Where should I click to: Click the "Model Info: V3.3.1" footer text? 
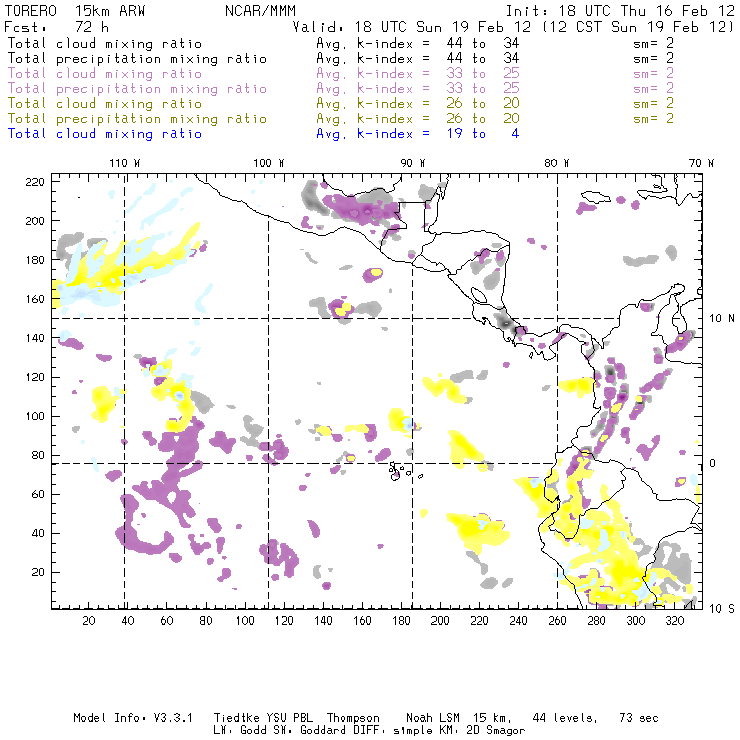(x=133, y=718)
